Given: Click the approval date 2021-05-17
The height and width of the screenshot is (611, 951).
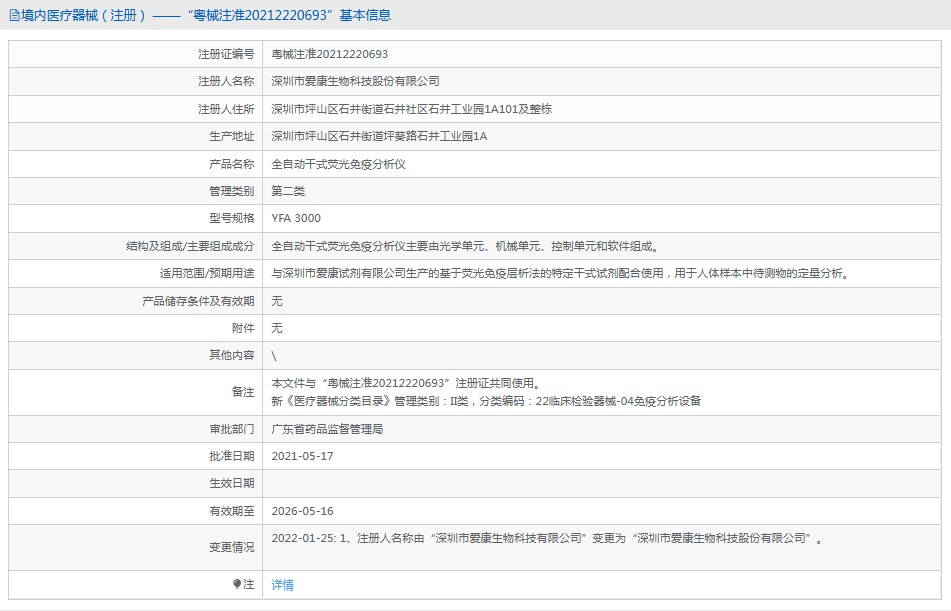Looking at the screenshot, I should [302, 456].
